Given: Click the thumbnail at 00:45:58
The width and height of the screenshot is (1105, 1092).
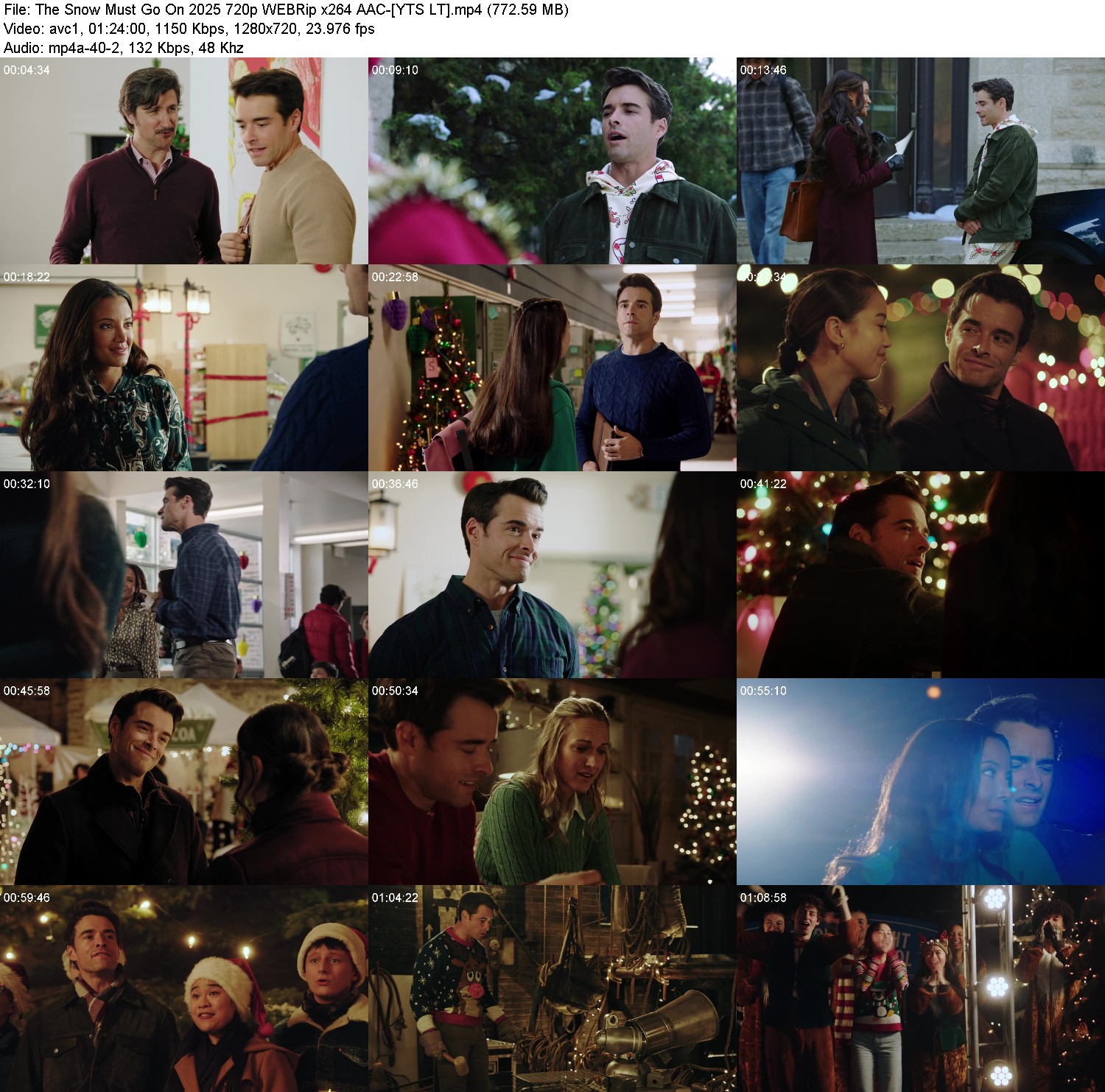Looking at the screenshot, I should [x=184, y=781].
